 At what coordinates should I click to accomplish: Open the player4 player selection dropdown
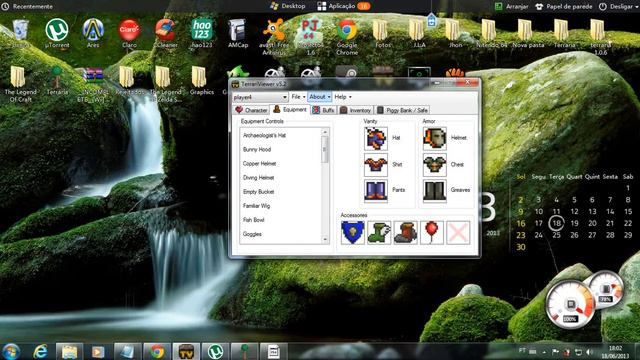[x=260, y=97]
